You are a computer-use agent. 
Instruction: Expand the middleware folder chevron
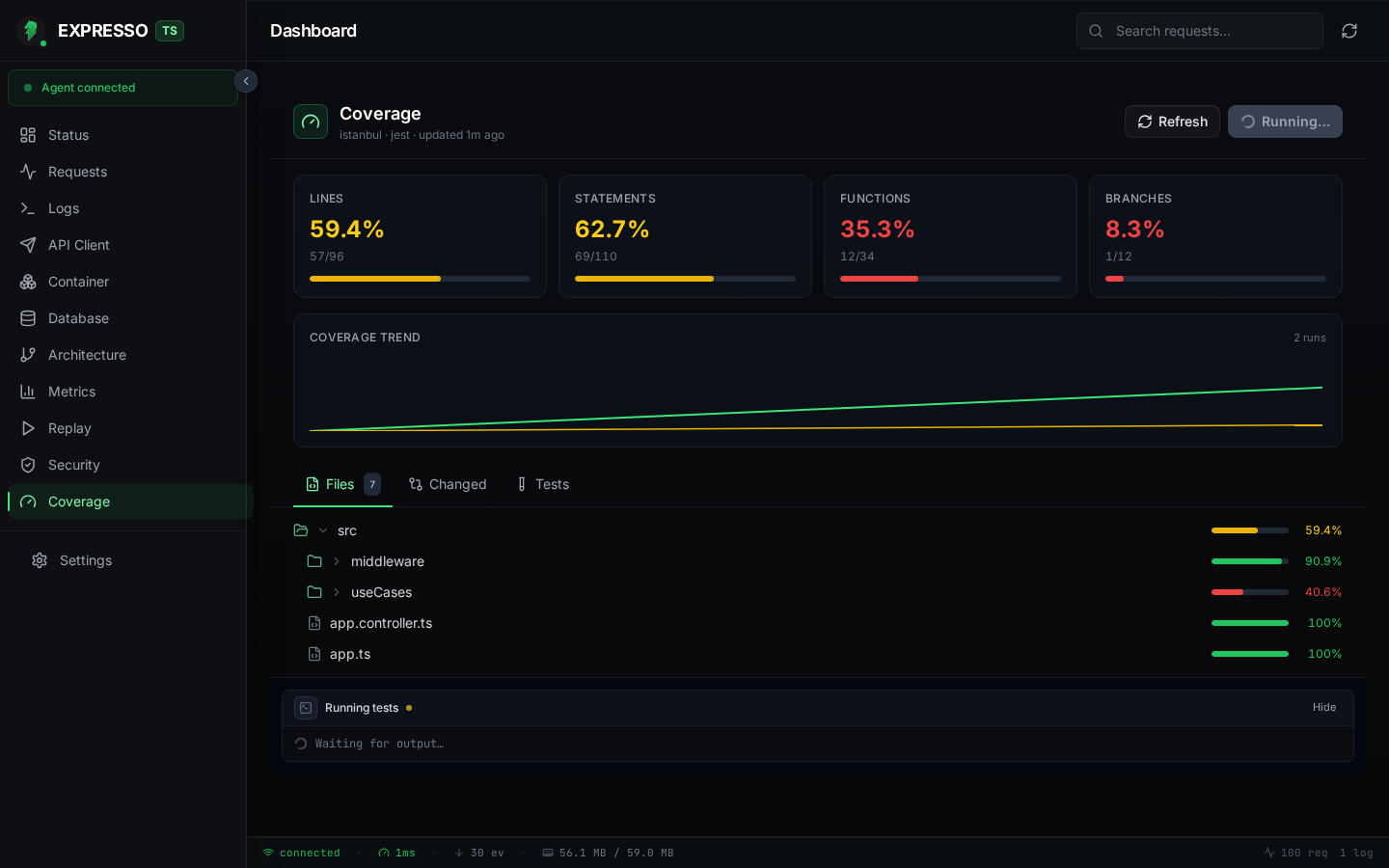point(337,561)
